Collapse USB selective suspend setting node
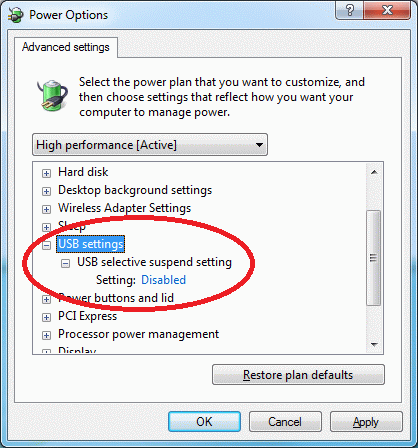This screenshot has width=418, height=448. tap(65, 263)
